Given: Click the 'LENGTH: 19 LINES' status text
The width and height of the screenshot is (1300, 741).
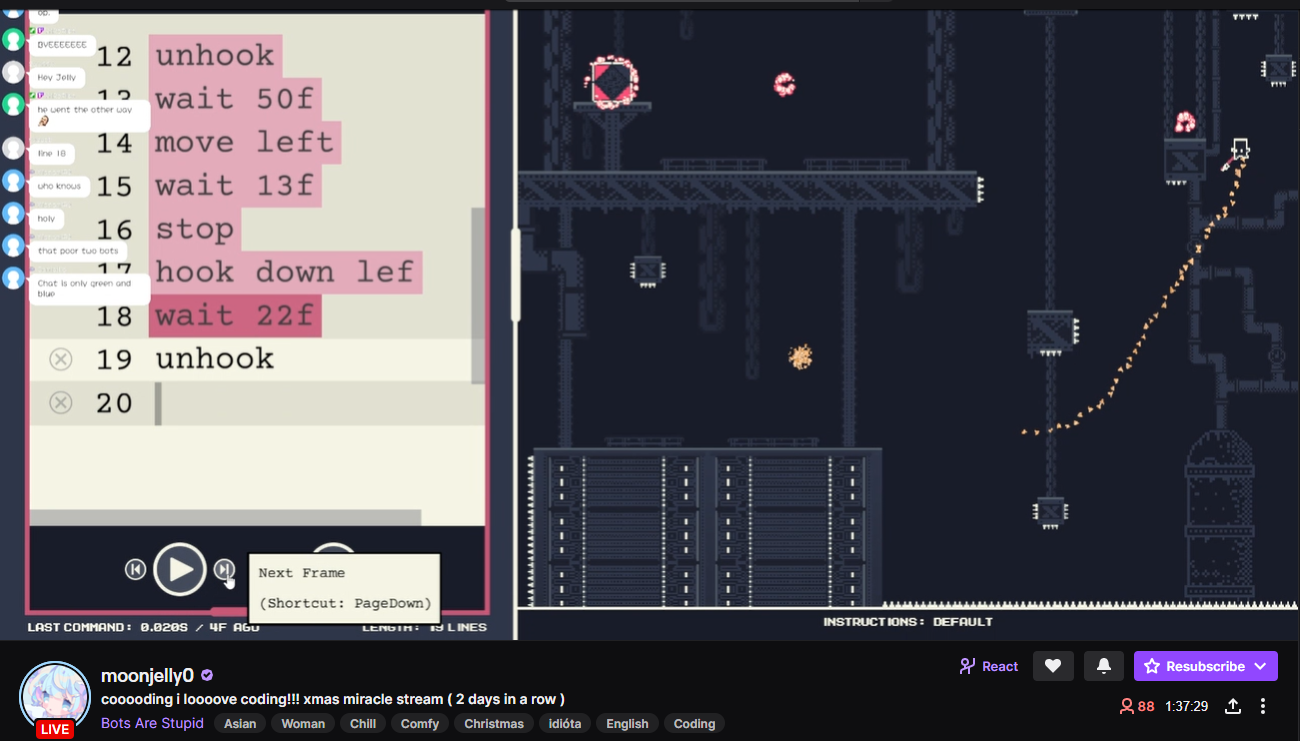Looking at the screenshot, I should pos(424,627).
